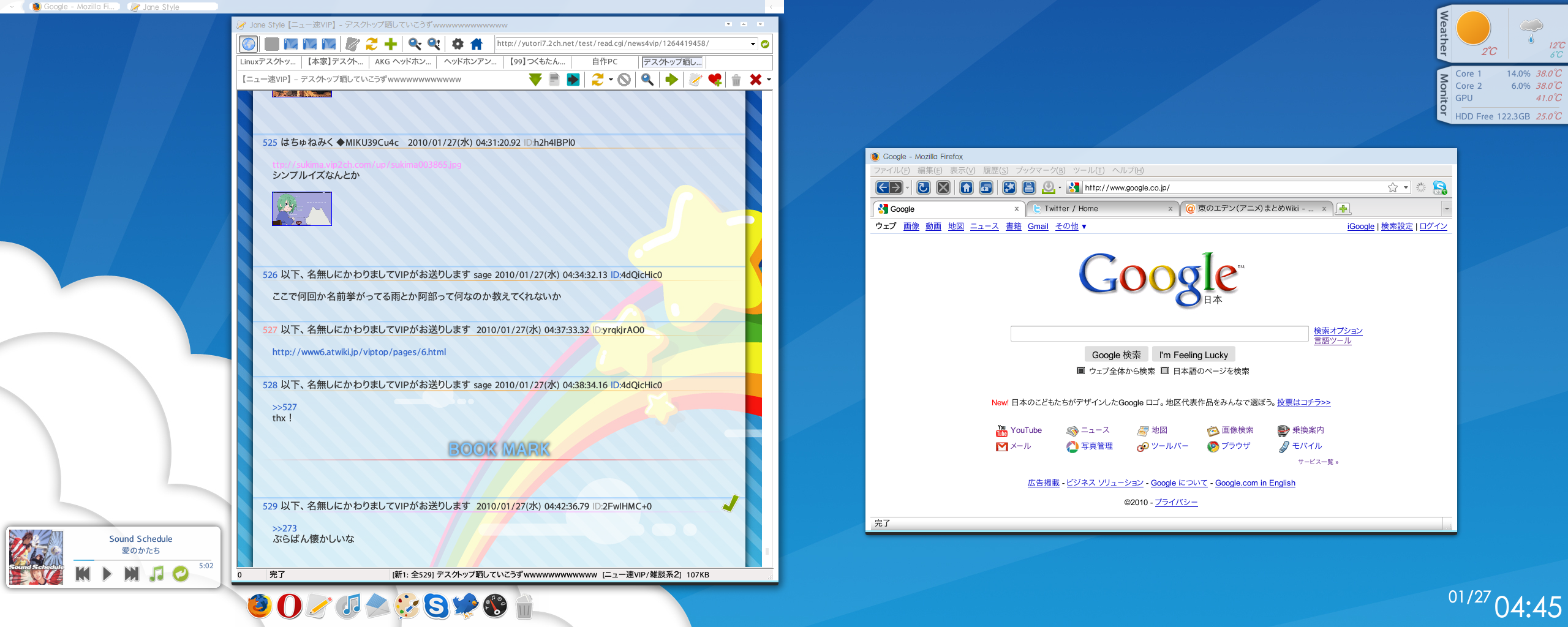
Task: Open the ブックマーク(B) menu in Firefox
Action: [x=1041, y=171]
